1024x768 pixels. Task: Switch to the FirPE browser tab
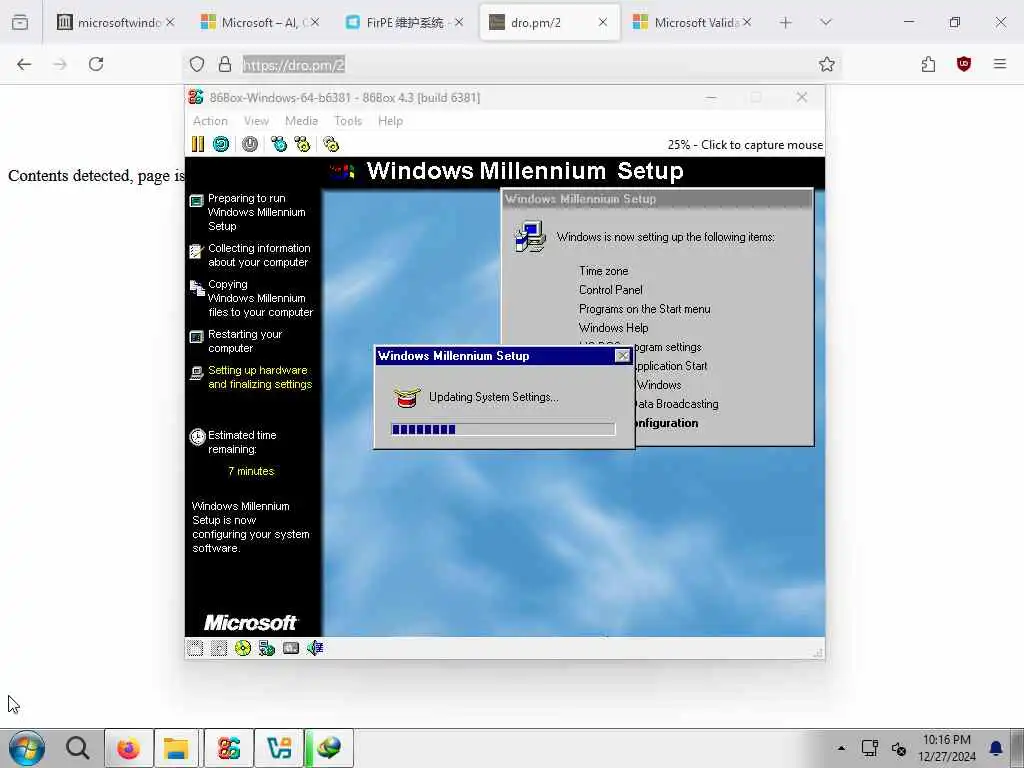(x=404, y=22)
